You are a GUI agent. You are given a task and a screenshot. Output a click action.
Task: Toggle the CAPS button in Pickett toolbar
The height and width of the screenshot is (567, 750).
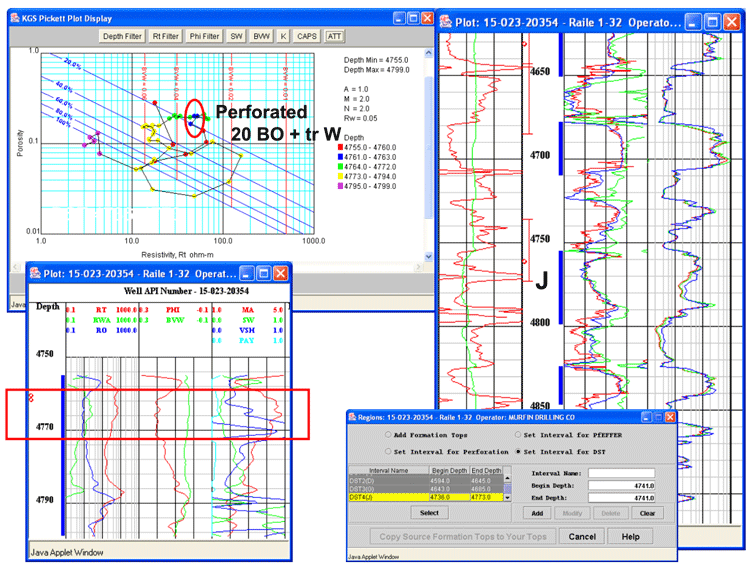tap(307, 36)
